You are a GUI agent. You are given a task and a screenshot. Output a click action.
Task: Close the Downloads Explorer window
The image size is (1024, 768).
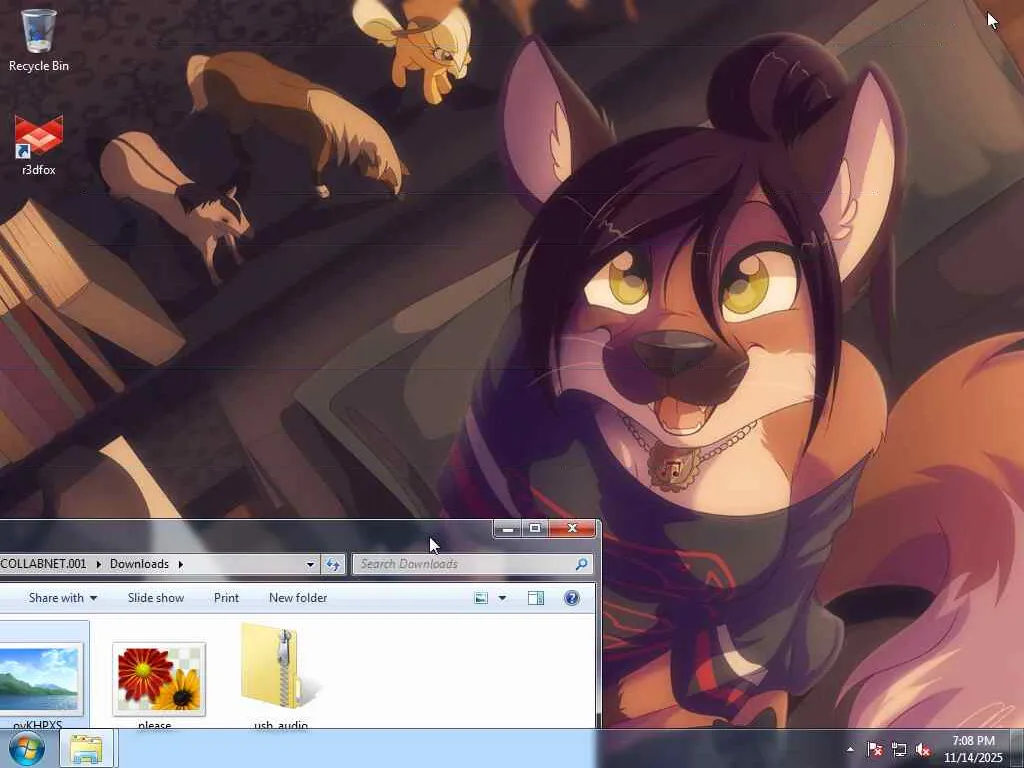click(x=572, y=528)
